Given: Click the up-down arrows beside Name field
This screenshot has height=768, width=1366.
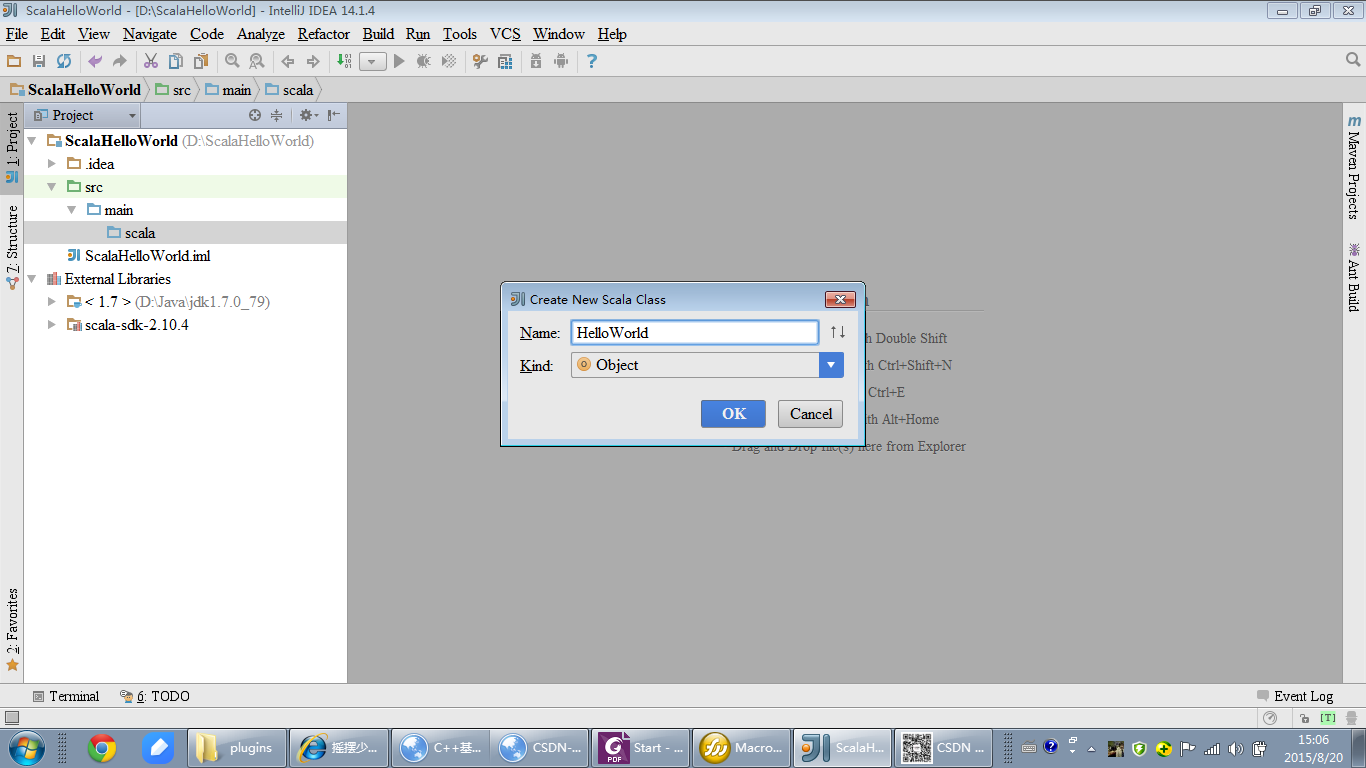Looking at the screenshot, I should click(x=838, y=332).
